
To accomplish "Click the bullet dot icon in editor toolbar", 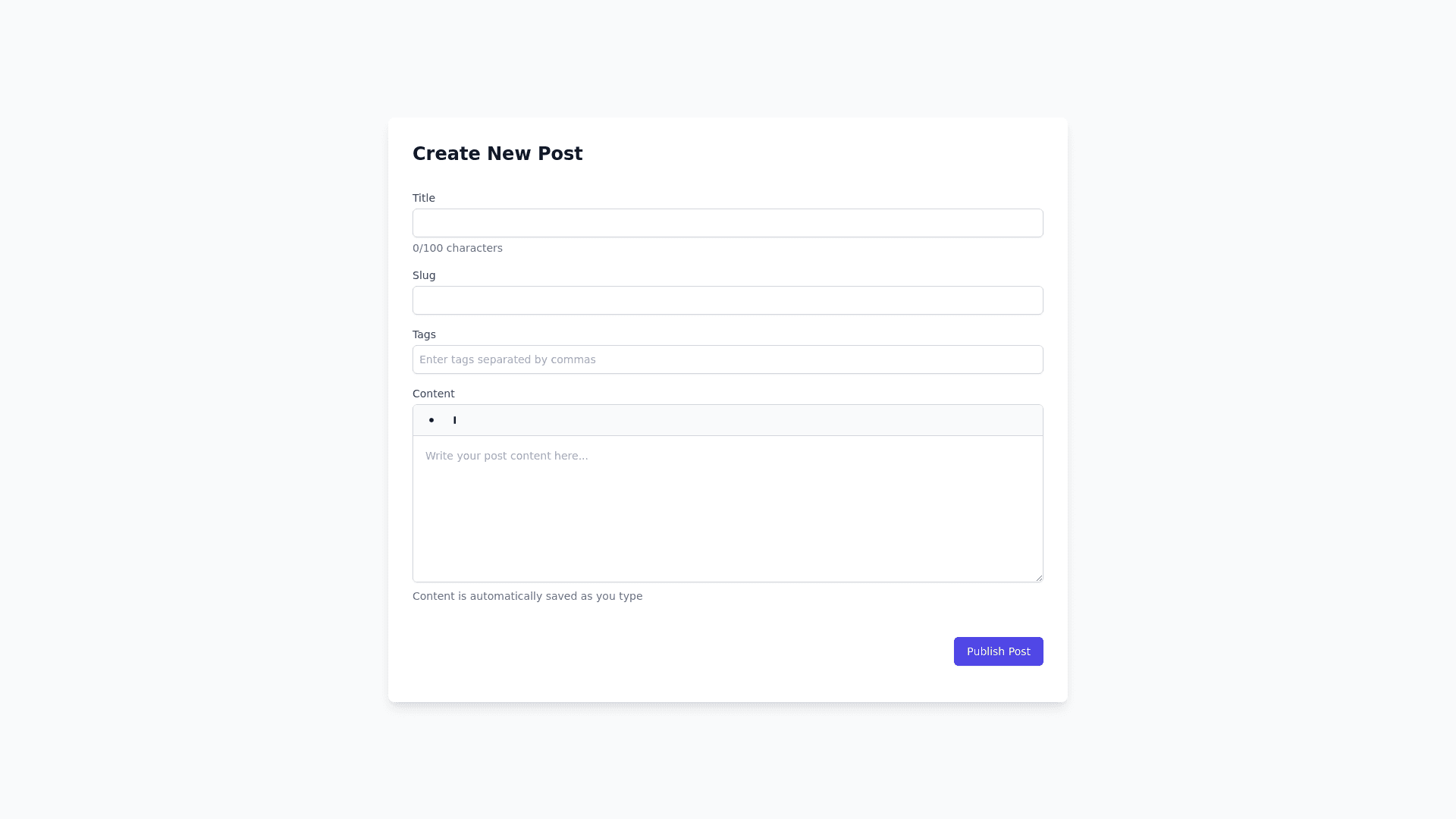I will [x=431, y=420].
